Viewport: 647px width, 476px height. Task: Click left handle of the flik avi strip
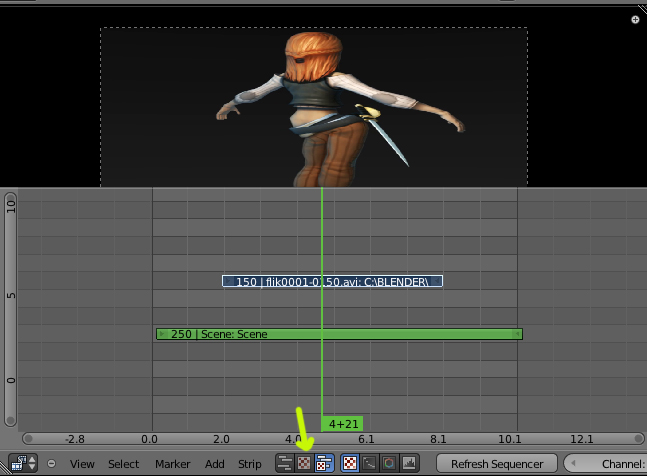pos(227,281)
